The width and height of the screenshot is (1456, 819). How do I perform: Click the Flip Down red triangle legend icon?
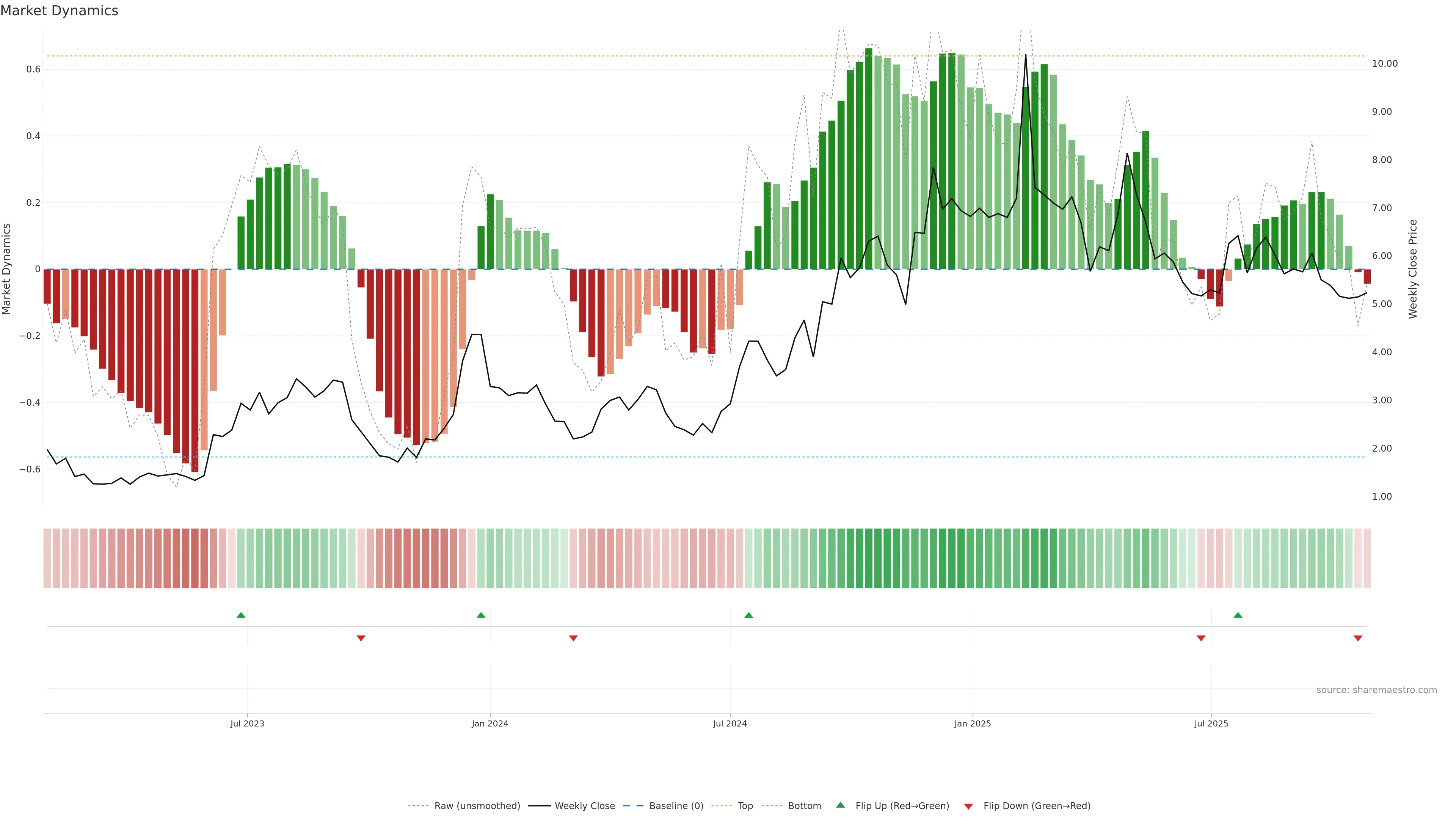968,806
